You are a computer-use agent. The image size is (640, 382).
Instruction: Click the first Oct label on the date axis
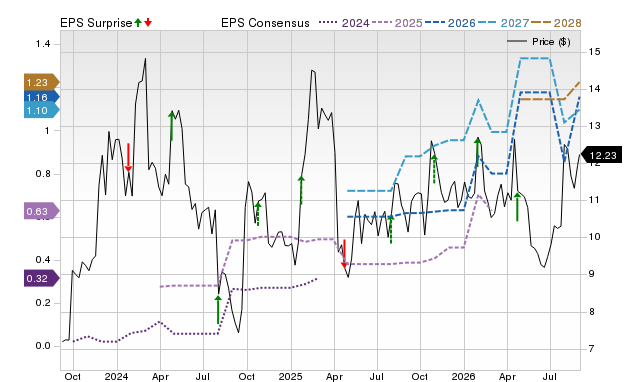[73, 376]
